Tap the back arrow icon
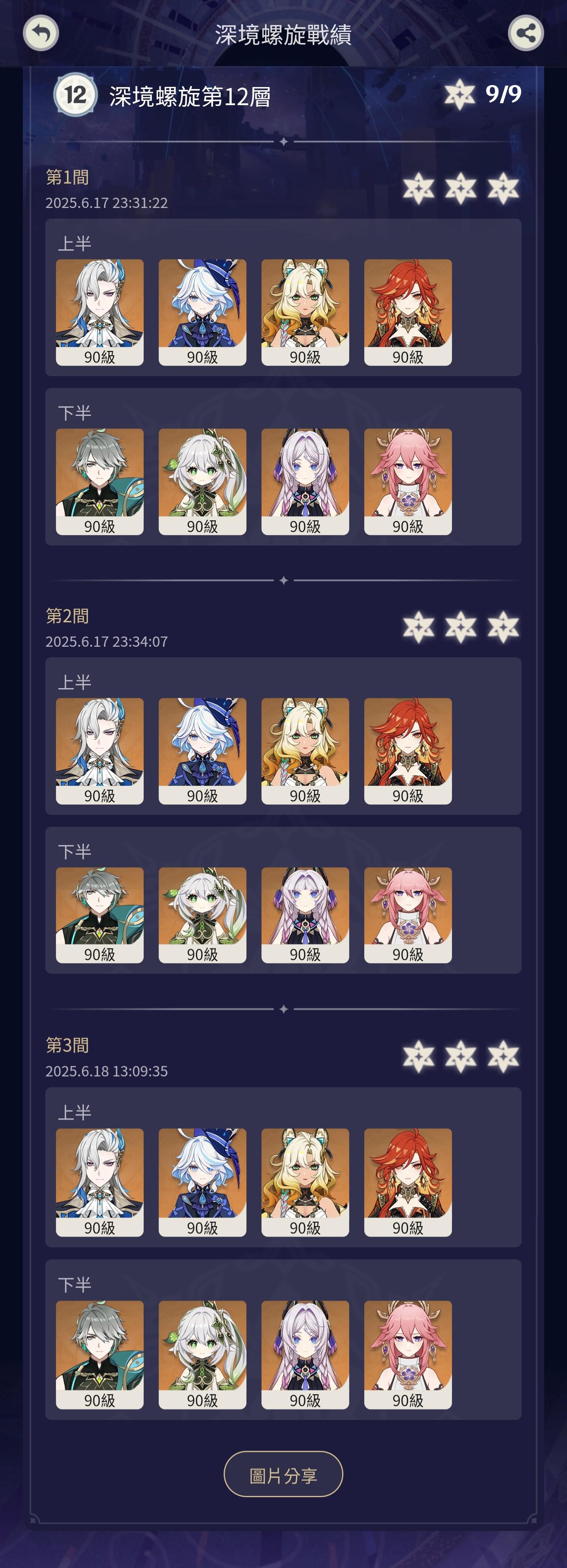 click(41, 33)
